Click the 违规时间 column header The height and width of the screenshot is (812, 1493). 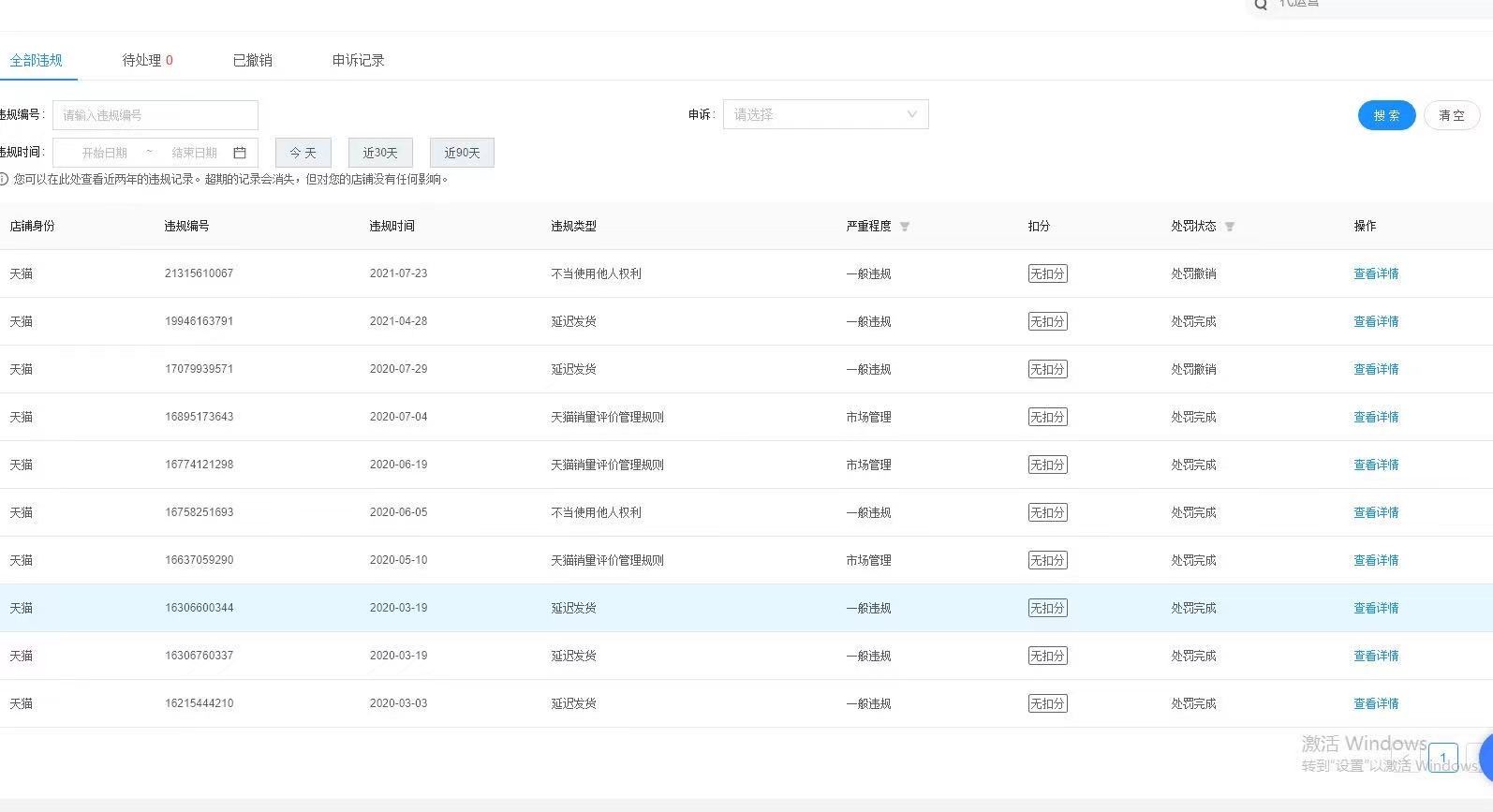(x=392, y=226)
